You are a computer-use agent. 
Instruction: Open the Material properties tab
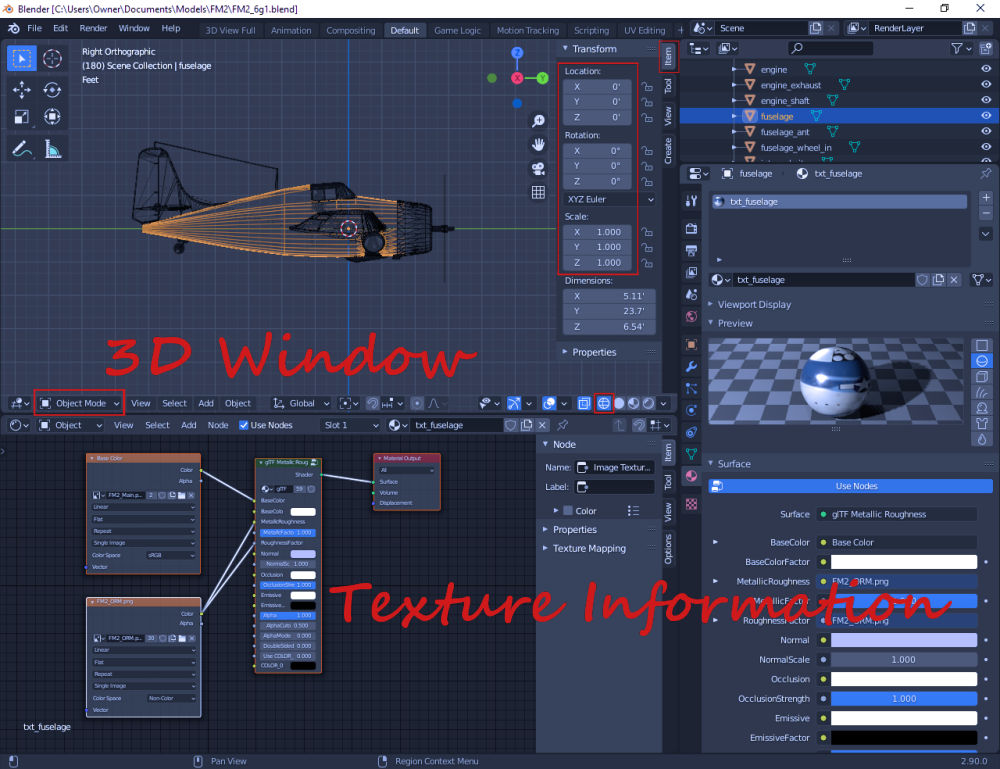point(691,476)
